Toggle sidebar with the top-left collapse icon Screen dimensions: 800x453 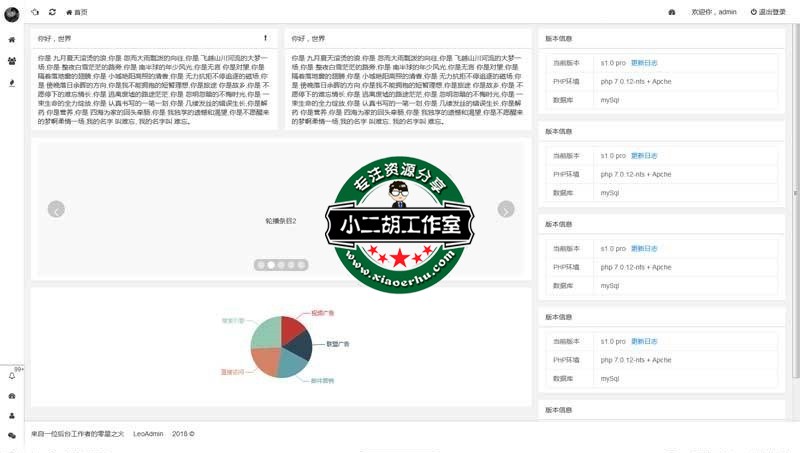coord(35,12)
